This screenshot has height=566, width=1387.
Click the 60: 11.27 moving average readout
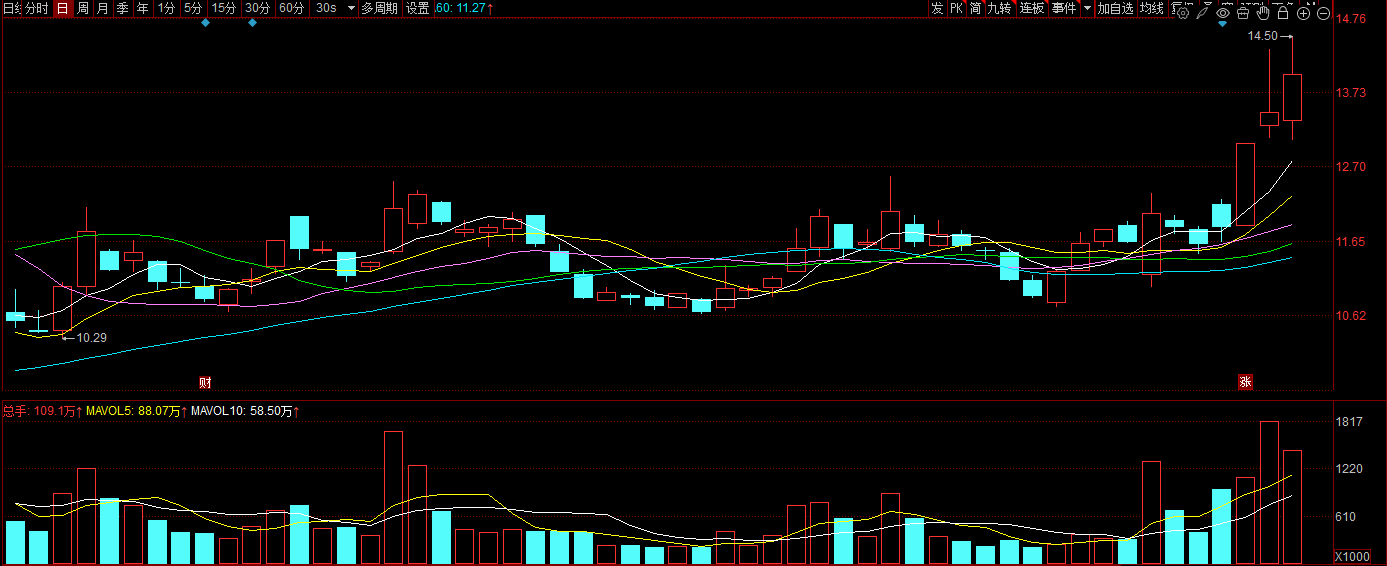point(464,8)
